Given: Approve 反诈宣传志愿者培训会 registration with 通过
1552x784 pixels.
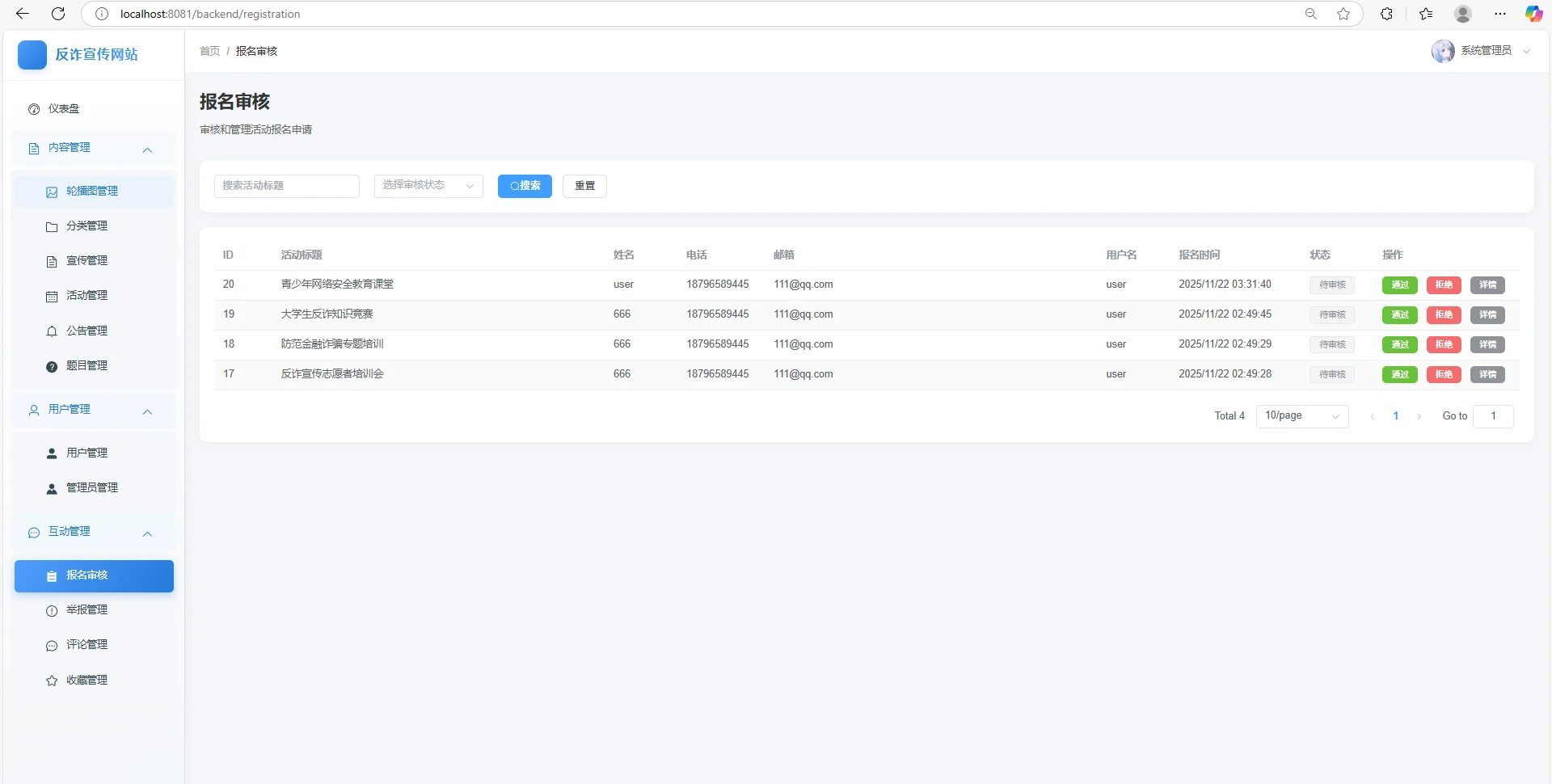Looking at the screenshot, I should click(x=1400, y=374).
